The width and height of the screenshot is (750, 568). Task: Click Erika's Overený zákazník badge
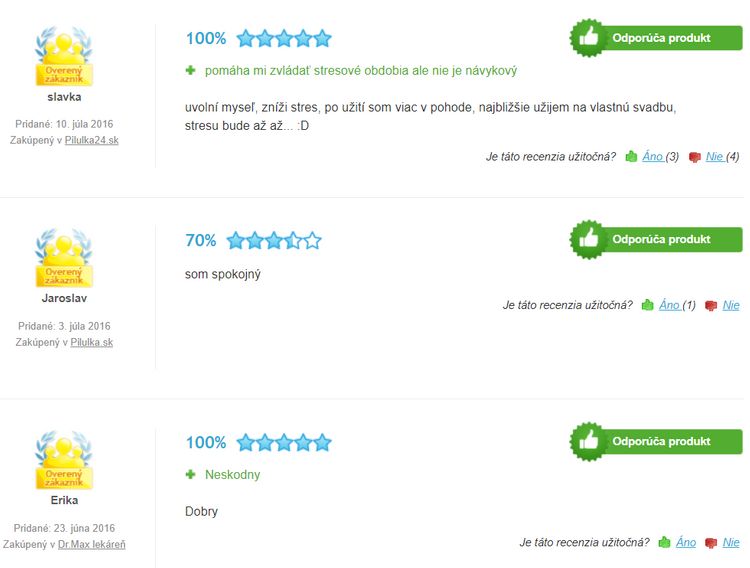64,460
